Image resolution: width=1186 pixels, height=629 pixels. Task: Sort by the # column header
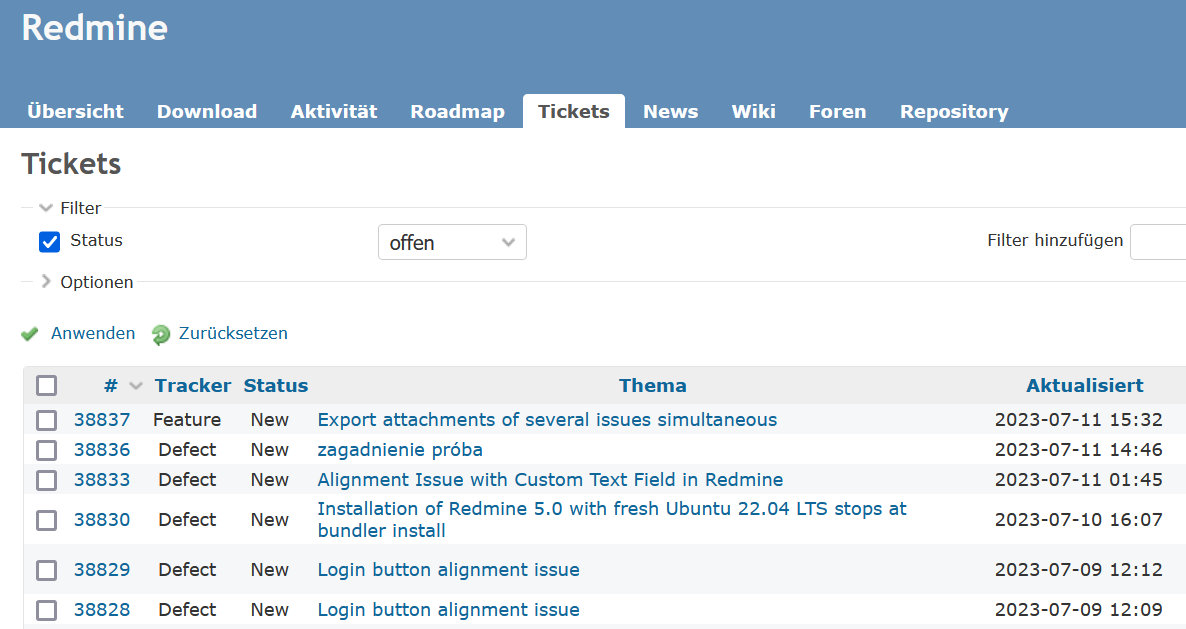click(x=110, y=386)
